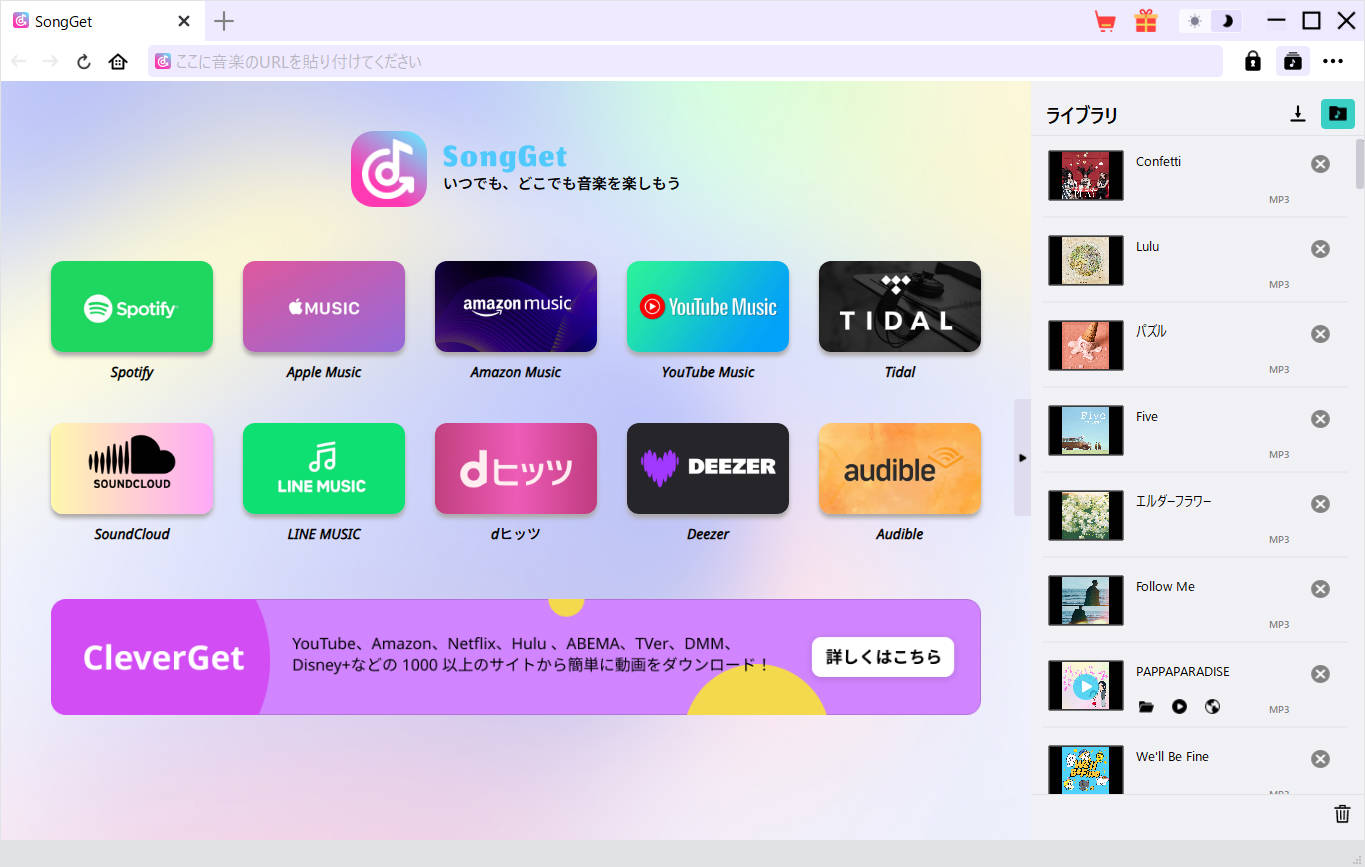Reload the page with refresh icon
This screenshot has height=867, width=1365.
tap(84, 62)
